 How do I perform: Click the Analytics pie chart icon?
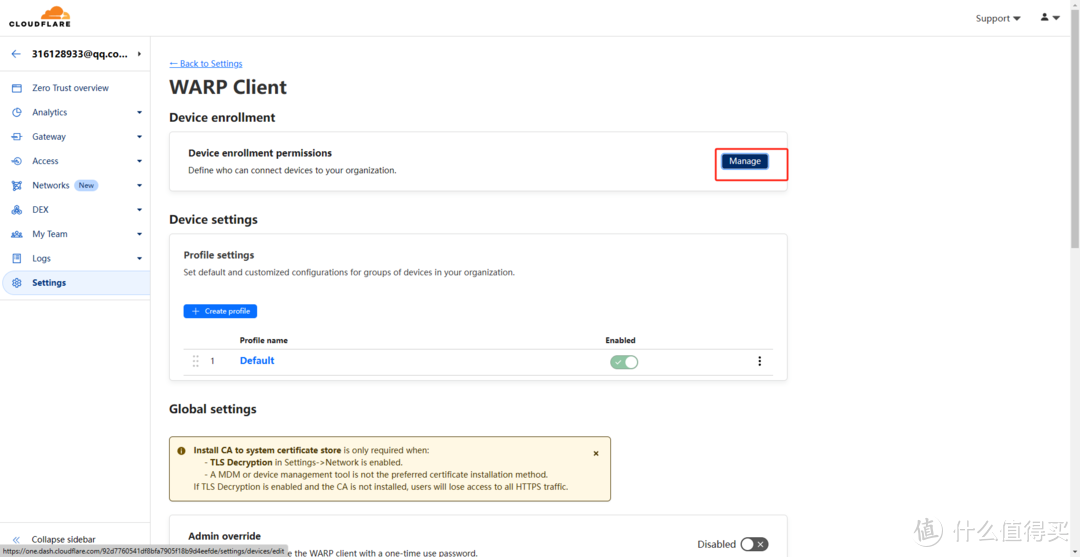(17, 112)
